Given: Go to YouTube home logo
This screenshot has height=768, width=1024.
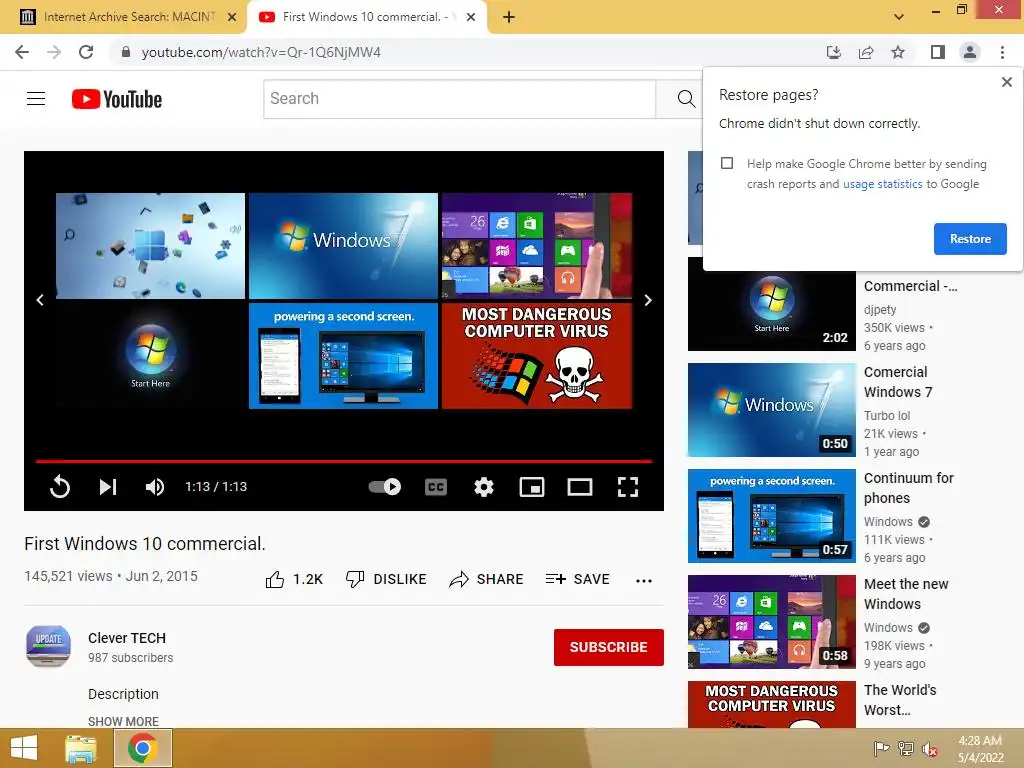Looking at the screenshot, I should click(x=117, y=99).
